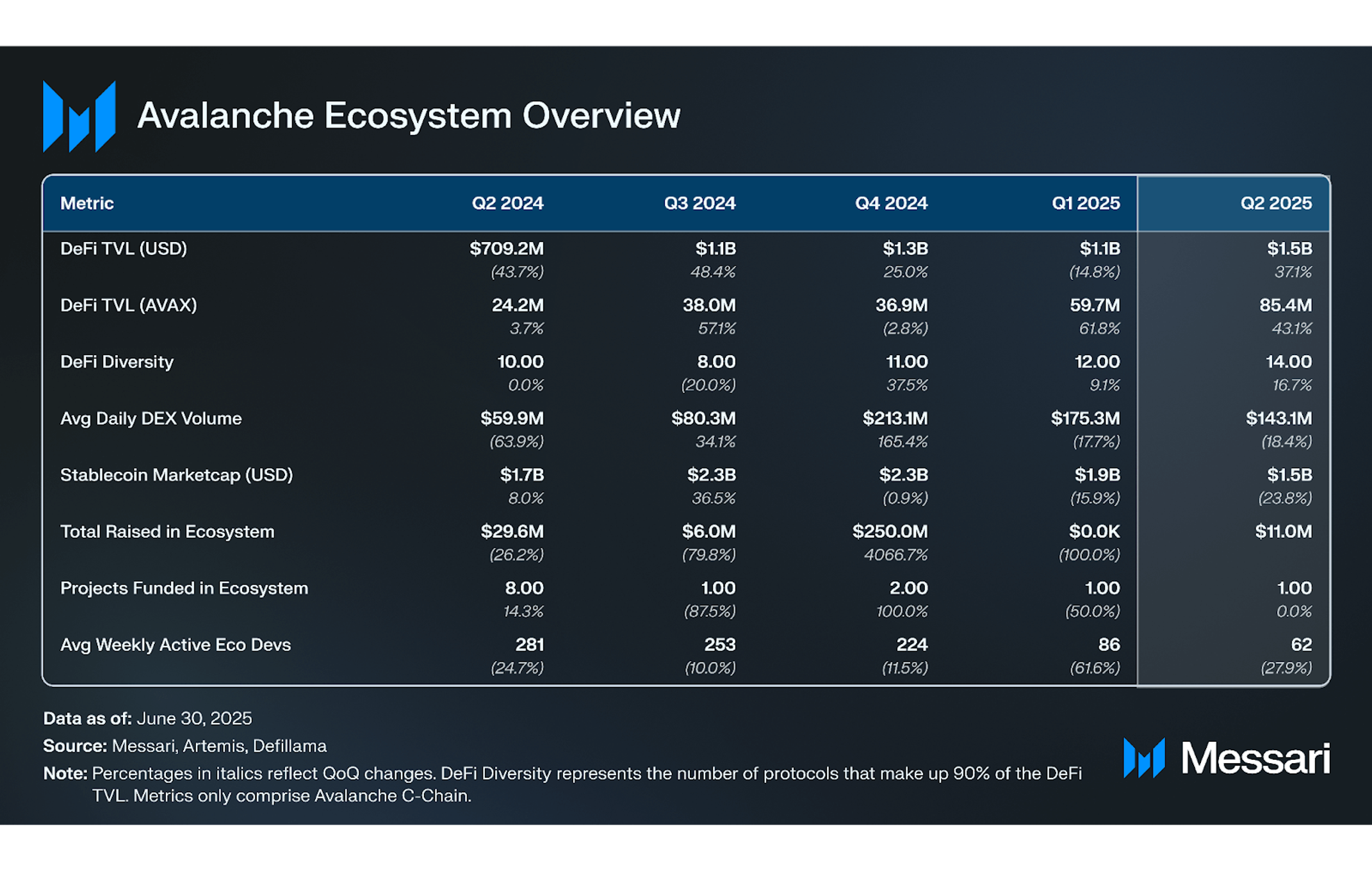Select the 'Q4 2024' column header
The height and width of the screenshot is (870, 1372).
[891, 203]
